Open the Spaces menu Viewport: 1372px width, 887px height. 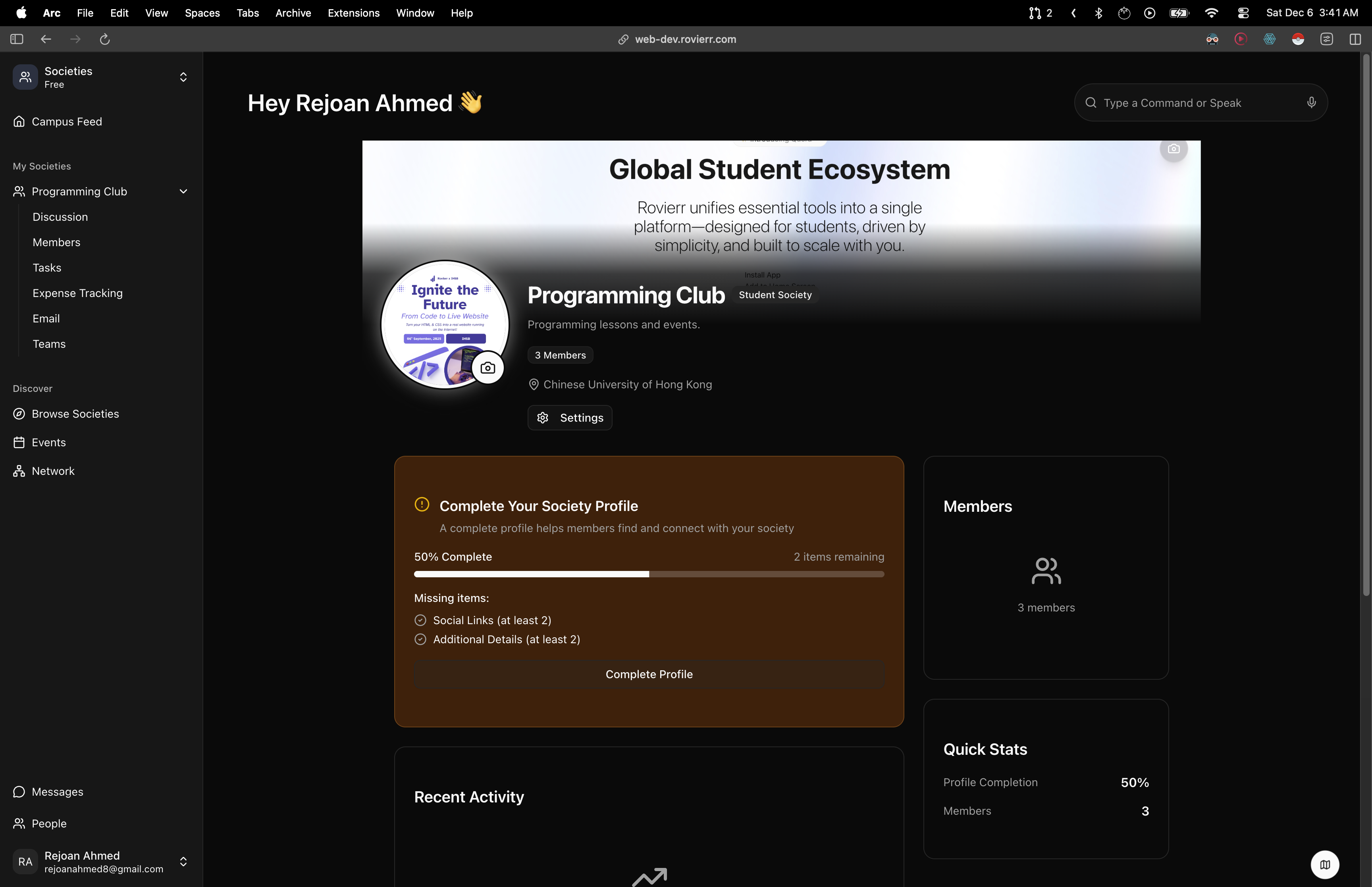[x=202, y=13]
